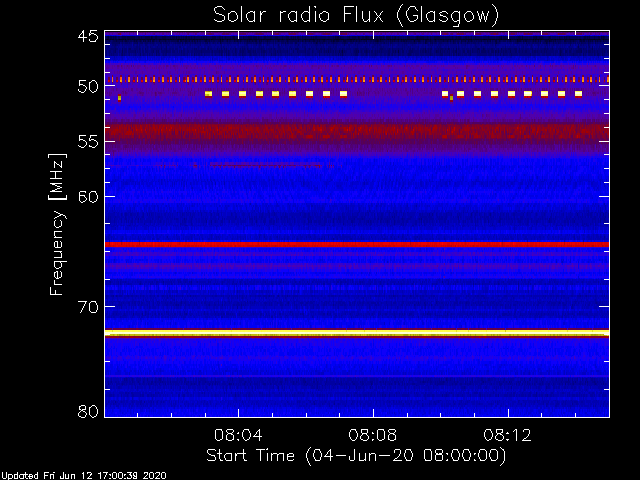Viewport: 640px width, 480px height.
Task: Click the 70 frequency tick label
Action: click(x=88, y=307)
